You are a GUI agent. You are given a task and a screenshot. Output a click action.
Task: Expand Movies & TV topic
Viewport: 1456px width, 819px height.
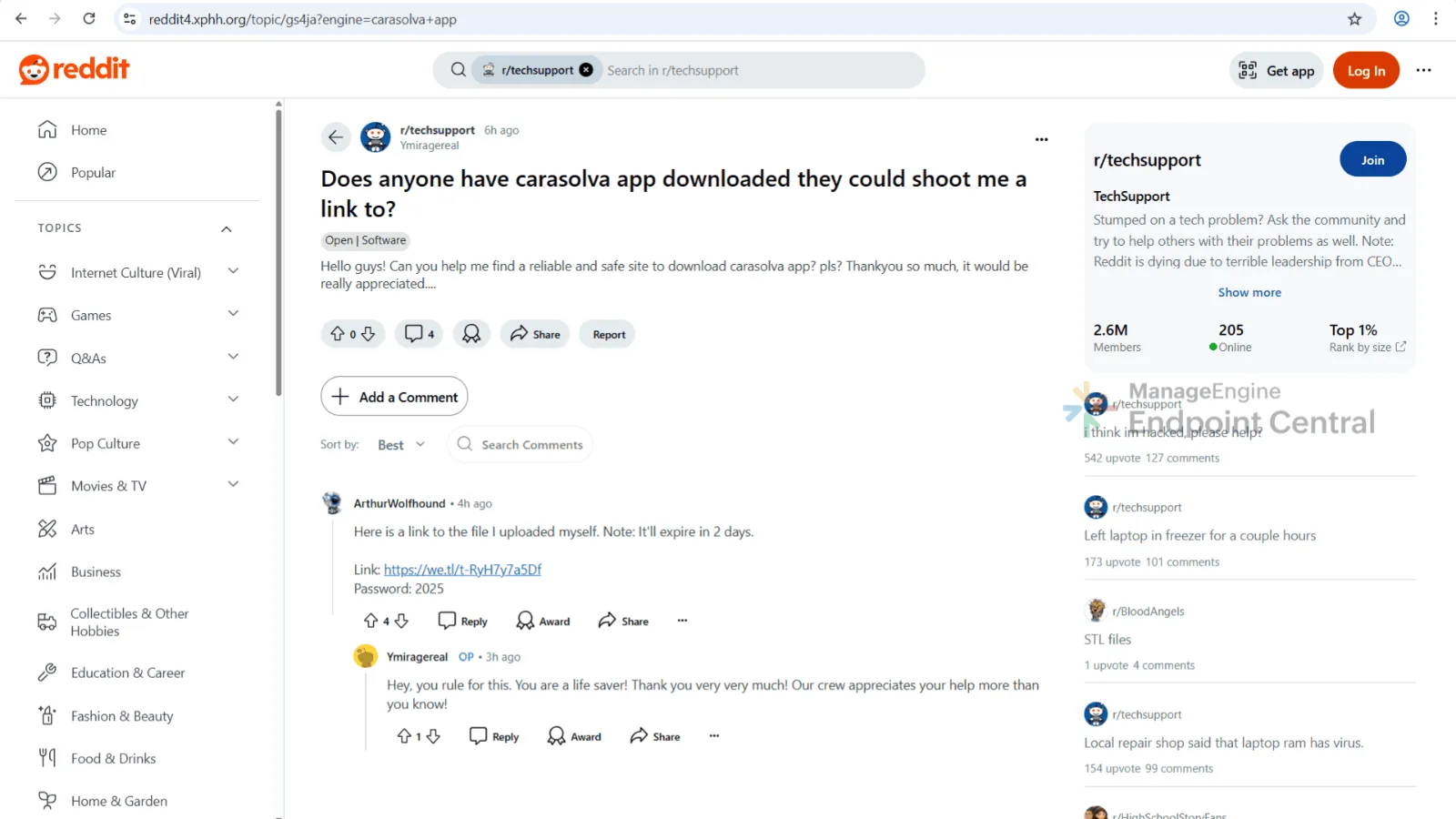233,485
